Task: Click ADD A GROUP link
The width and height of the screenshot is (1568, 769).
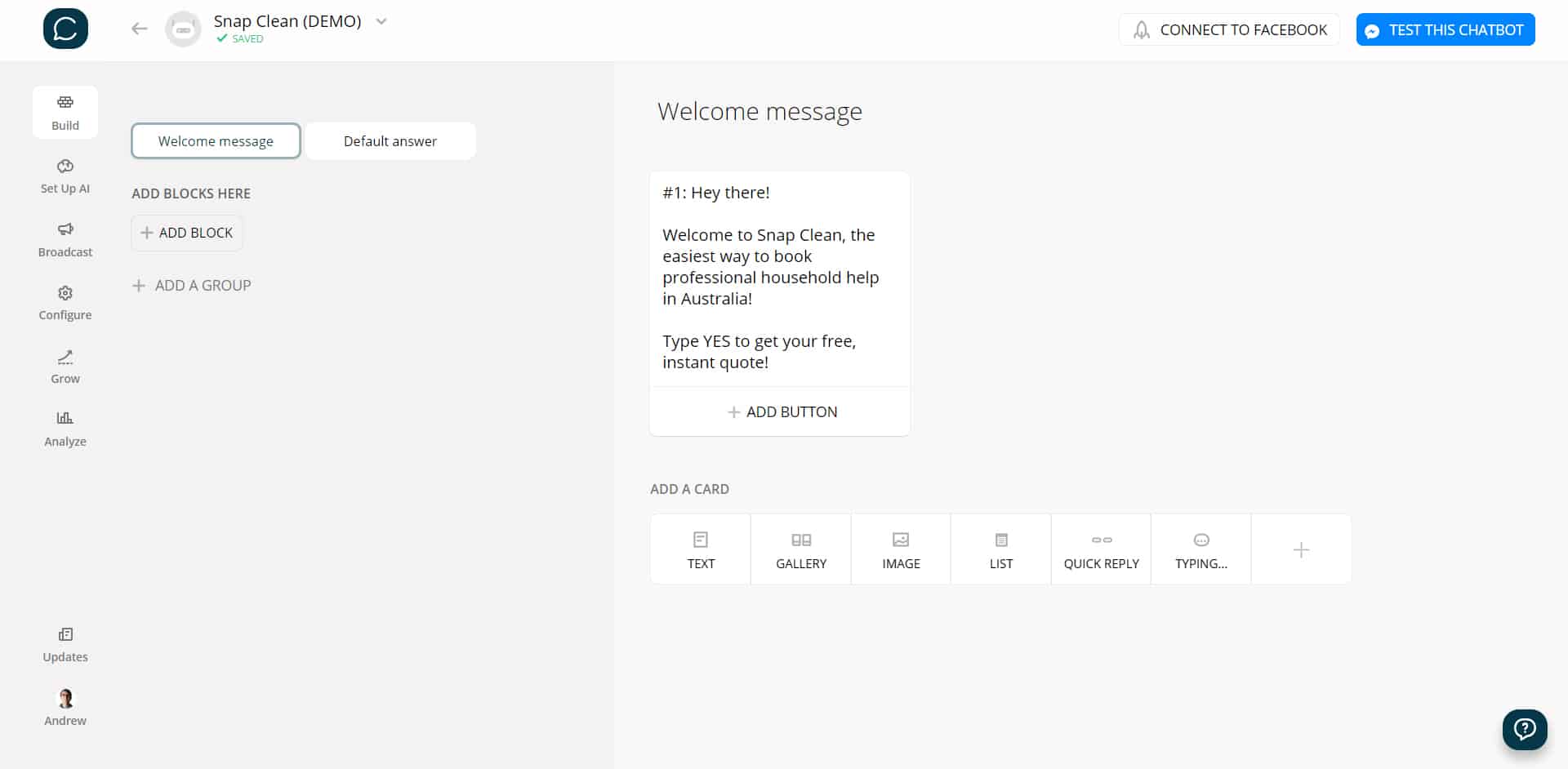Action: tap(192, 286)
